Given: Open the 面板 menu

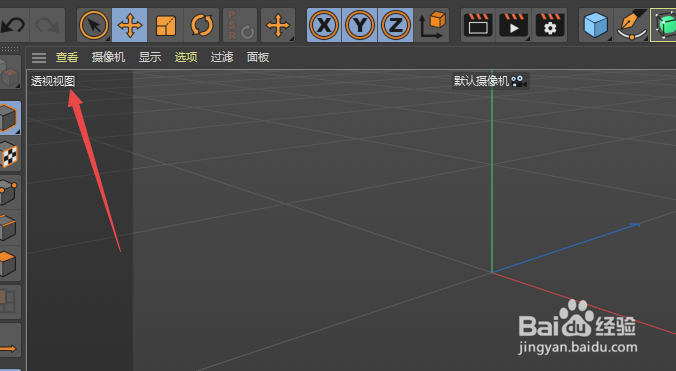Looking at the screenshot, I should 258,57.
